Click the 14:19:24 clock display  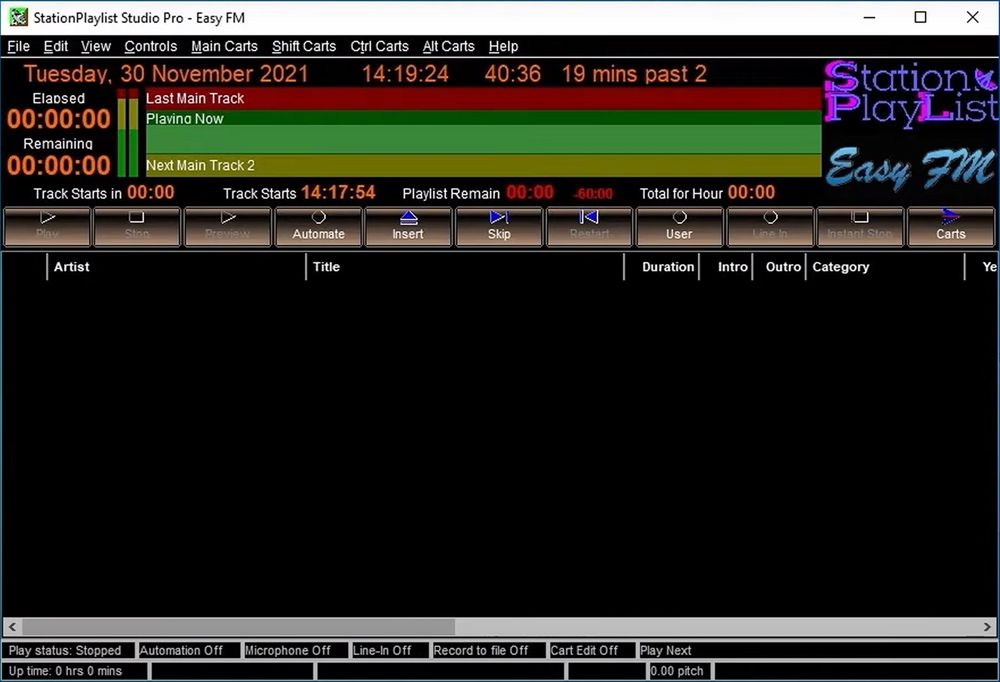(x=406, y=74)
